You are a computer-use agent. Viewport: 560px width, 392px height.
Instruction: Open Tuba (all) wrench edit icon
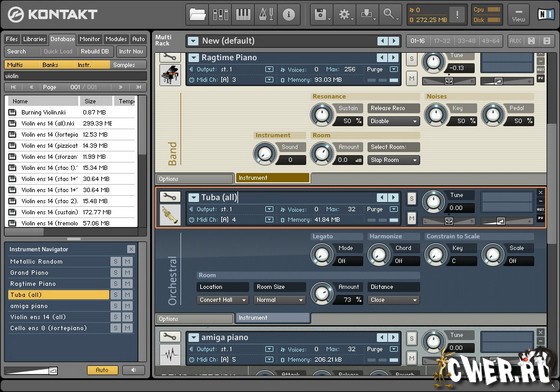point(170,197)
